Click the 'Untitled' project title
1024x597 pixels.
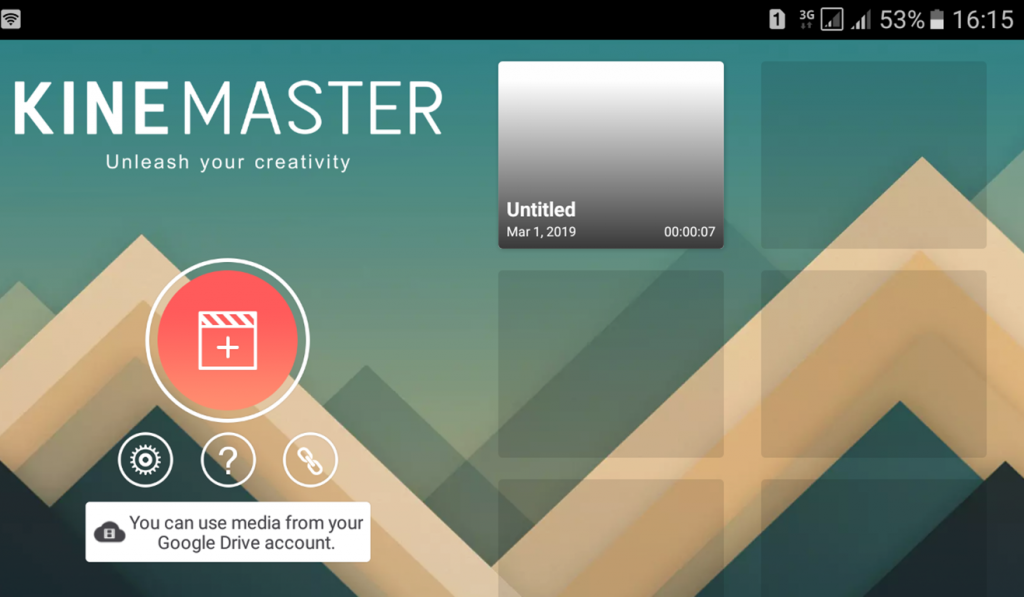(541, 210)
